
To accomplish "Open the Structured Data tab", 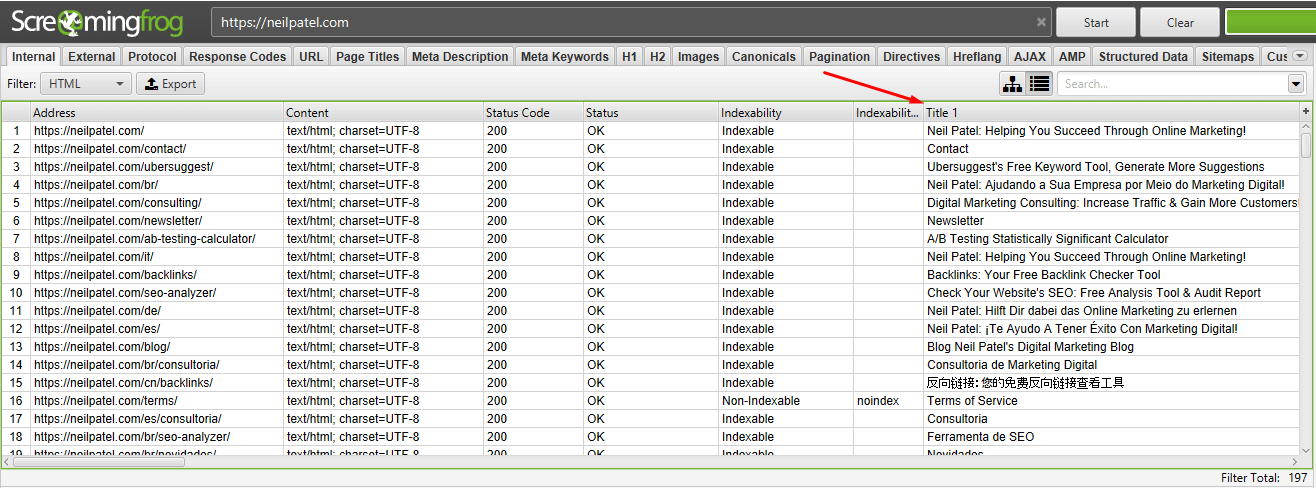I will tap(1143, 57).
